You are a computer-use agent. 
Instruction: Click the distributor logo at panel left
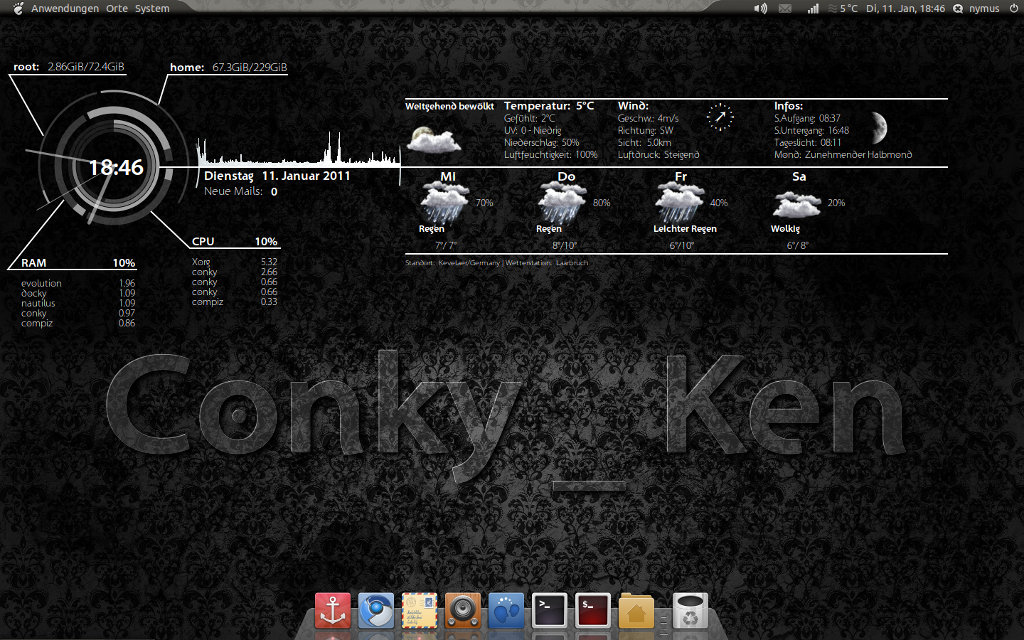click(18, 8)
